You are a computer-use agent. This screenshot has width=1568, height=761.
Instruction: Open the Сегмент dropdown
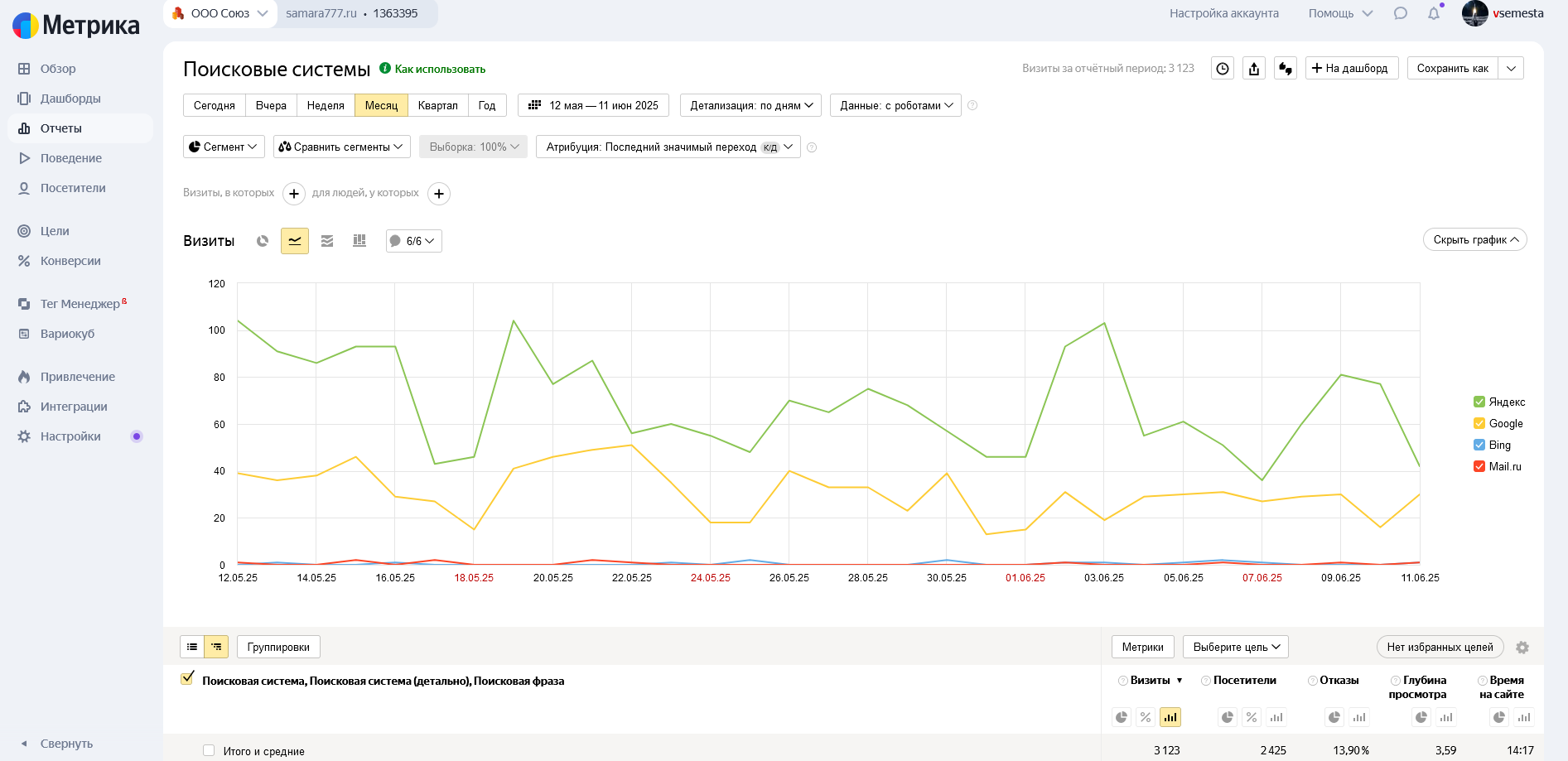tap(224, 147)
